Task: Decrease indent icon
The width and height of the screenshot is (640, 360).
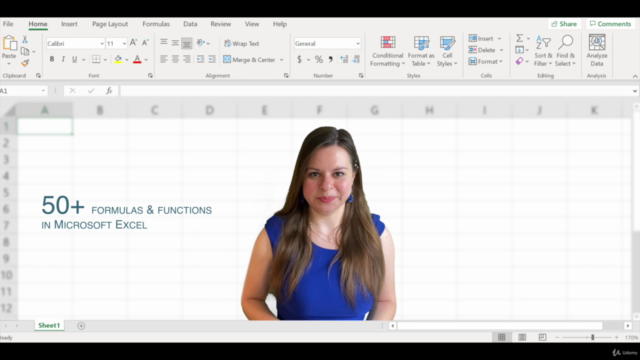Action: tap(200, 60)
